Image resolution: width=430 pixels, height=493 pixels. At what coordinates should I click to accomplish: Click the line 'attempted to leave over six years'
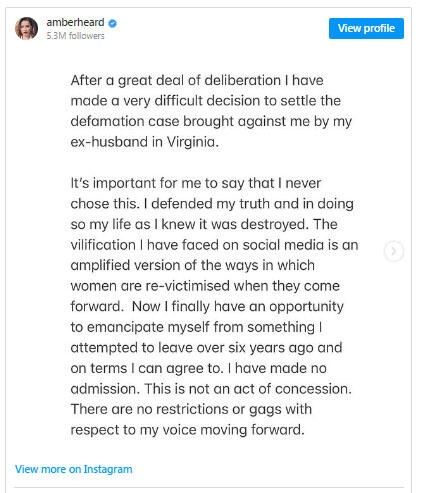click(206, 348)
